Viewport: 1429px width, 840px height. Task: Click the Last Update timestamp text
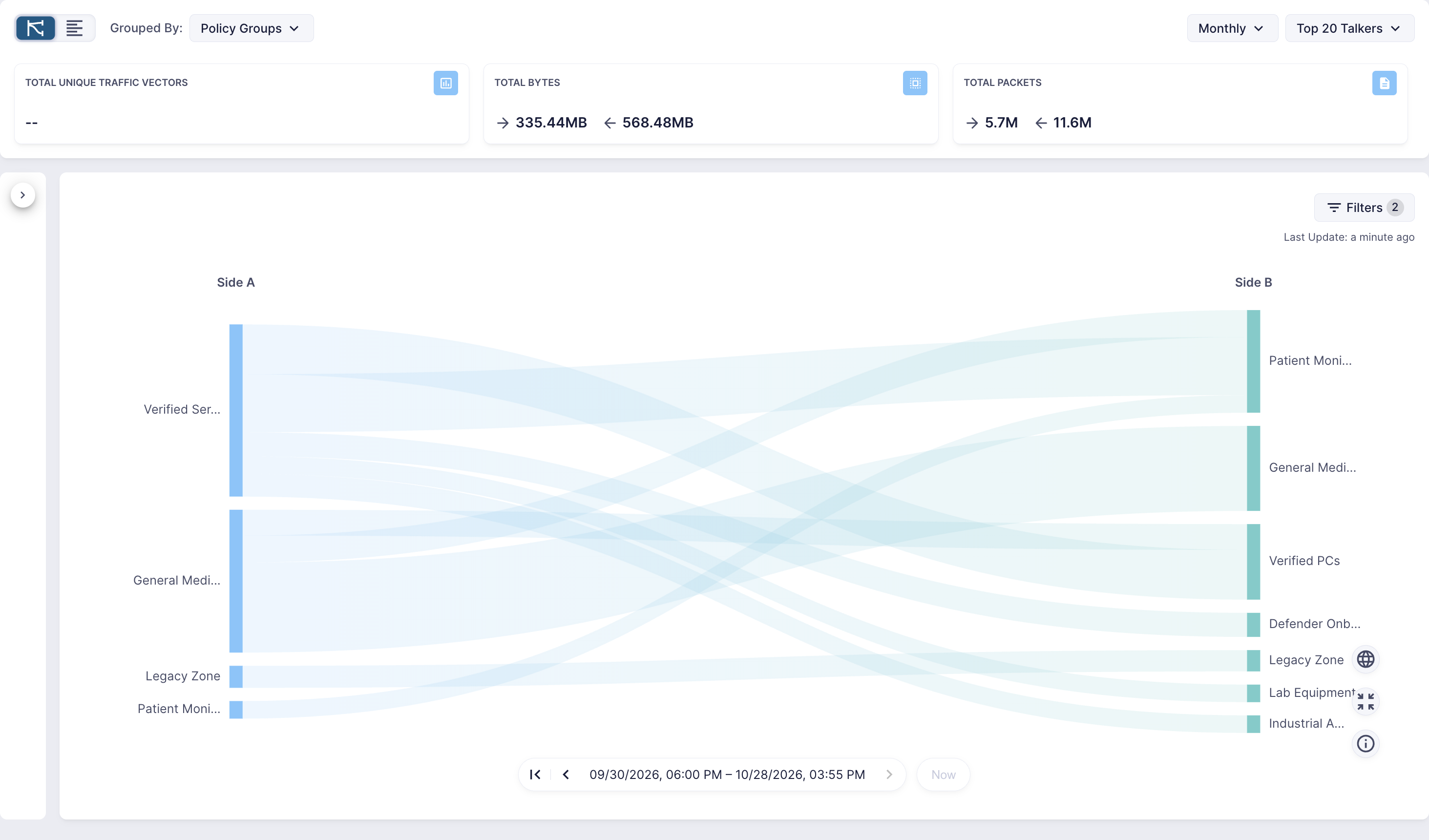pos(1348,237)
